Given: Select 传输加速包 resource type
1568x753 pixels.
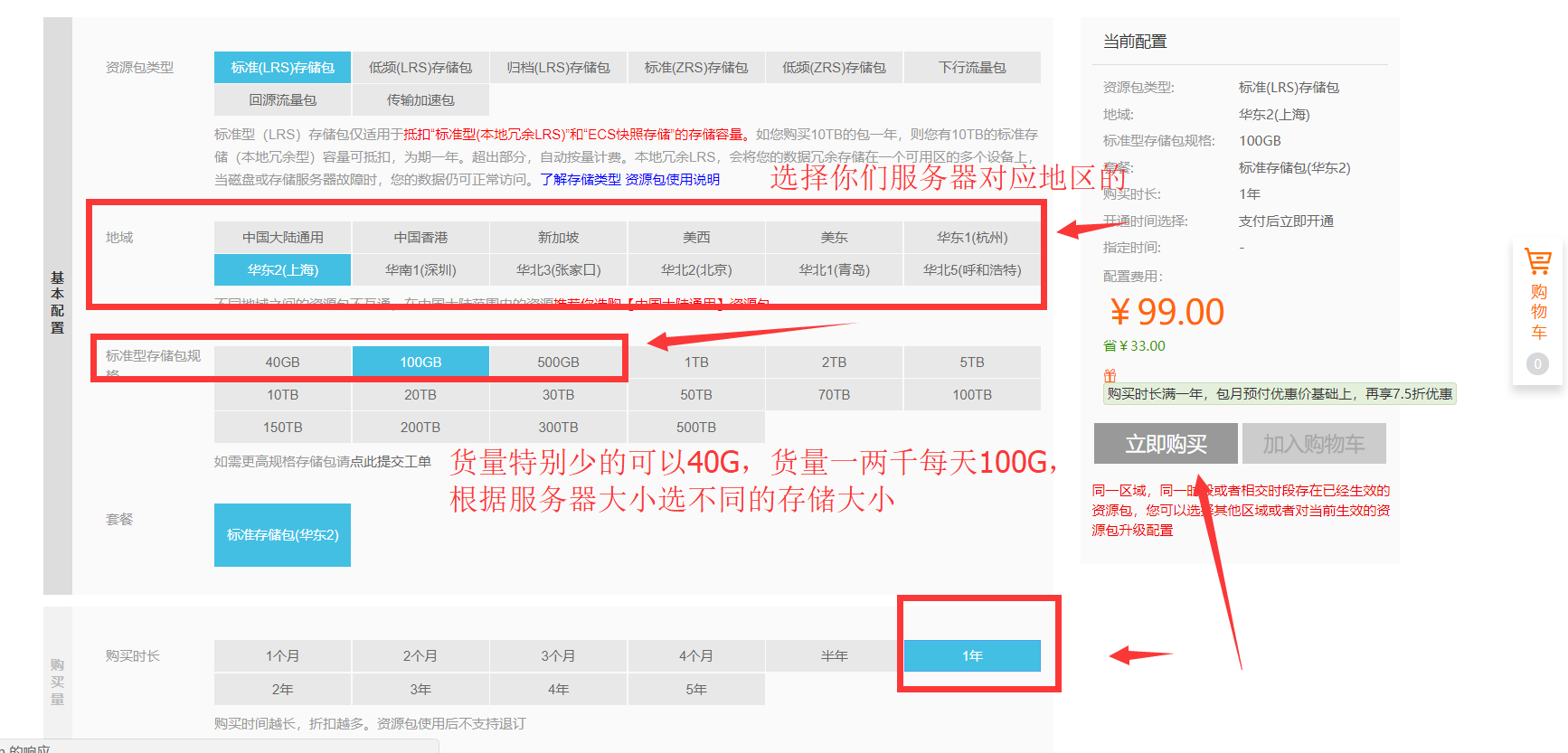Looking at the screenshot, I should pos(420,100).
